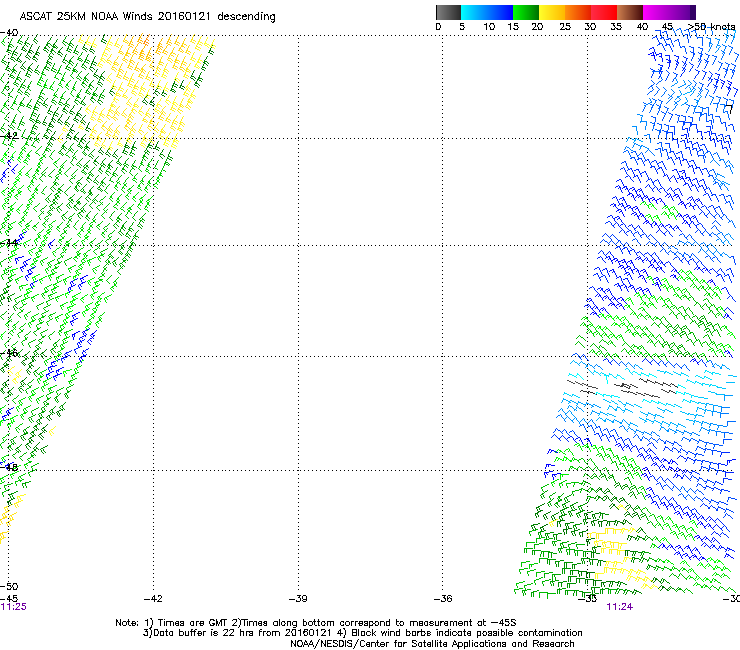
Task: Select the '35' legend speed label
Action: (x=616, y=27)
